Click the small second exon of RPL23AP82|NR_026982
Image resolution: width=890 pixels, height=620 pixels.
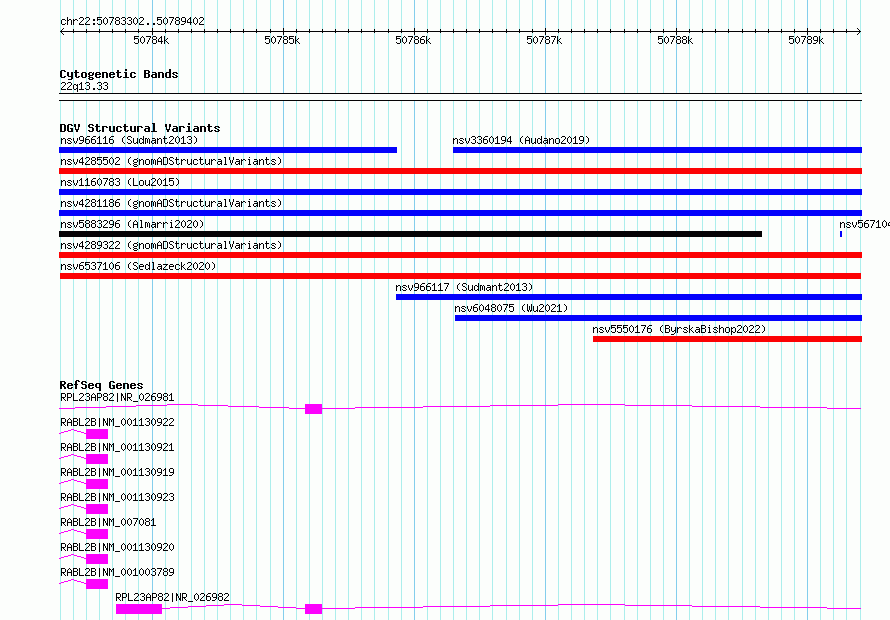point(313,609)
